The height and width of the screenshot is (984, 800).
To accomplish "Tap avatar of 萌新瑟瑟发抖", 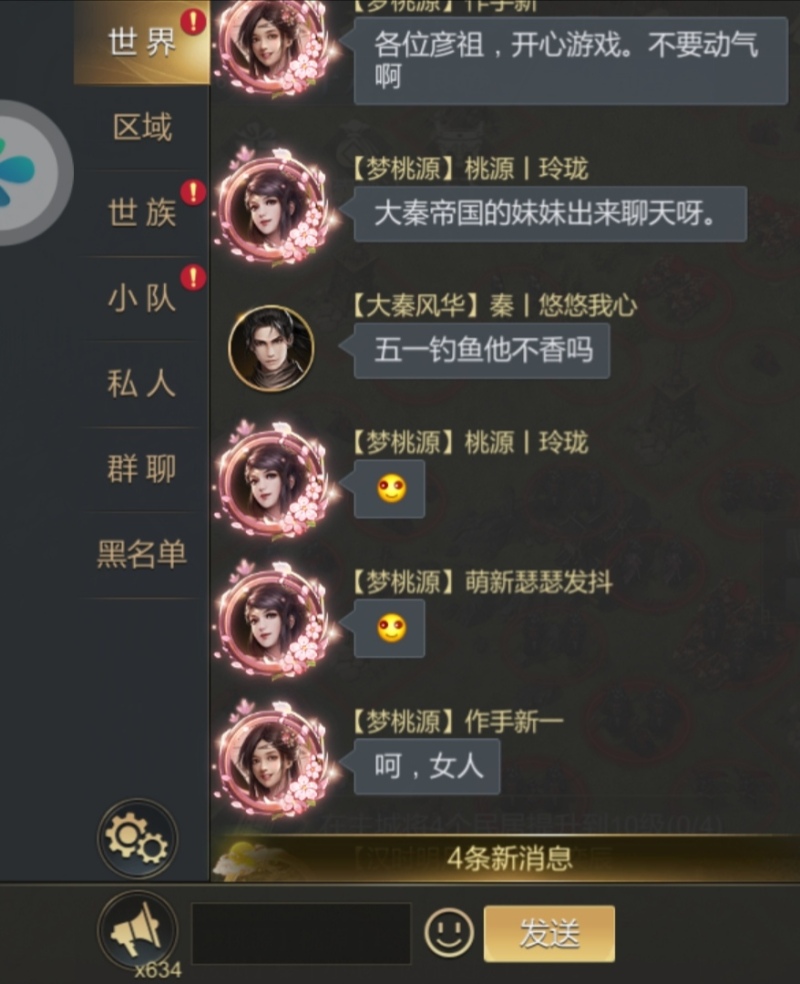I will pyautogui.click(x=272, y=620).
